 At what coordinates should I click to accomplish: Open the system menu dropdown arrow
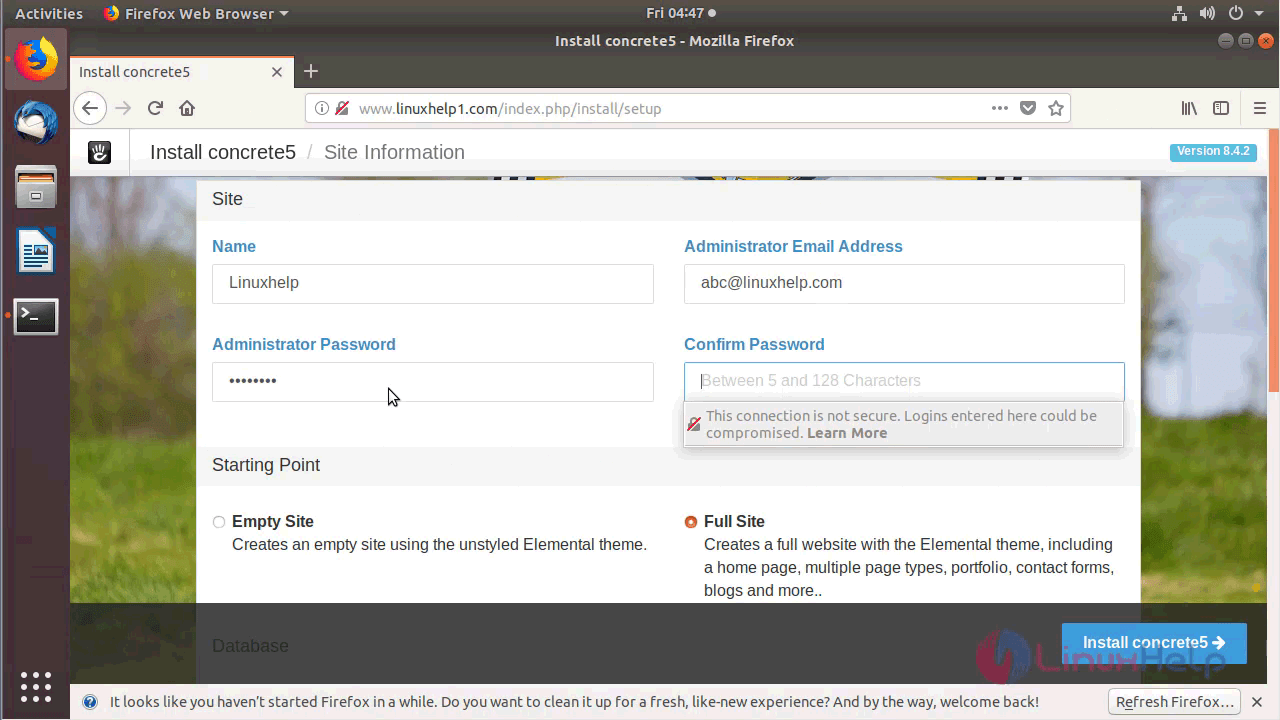pyautogui.click(x=1259, y=14)
